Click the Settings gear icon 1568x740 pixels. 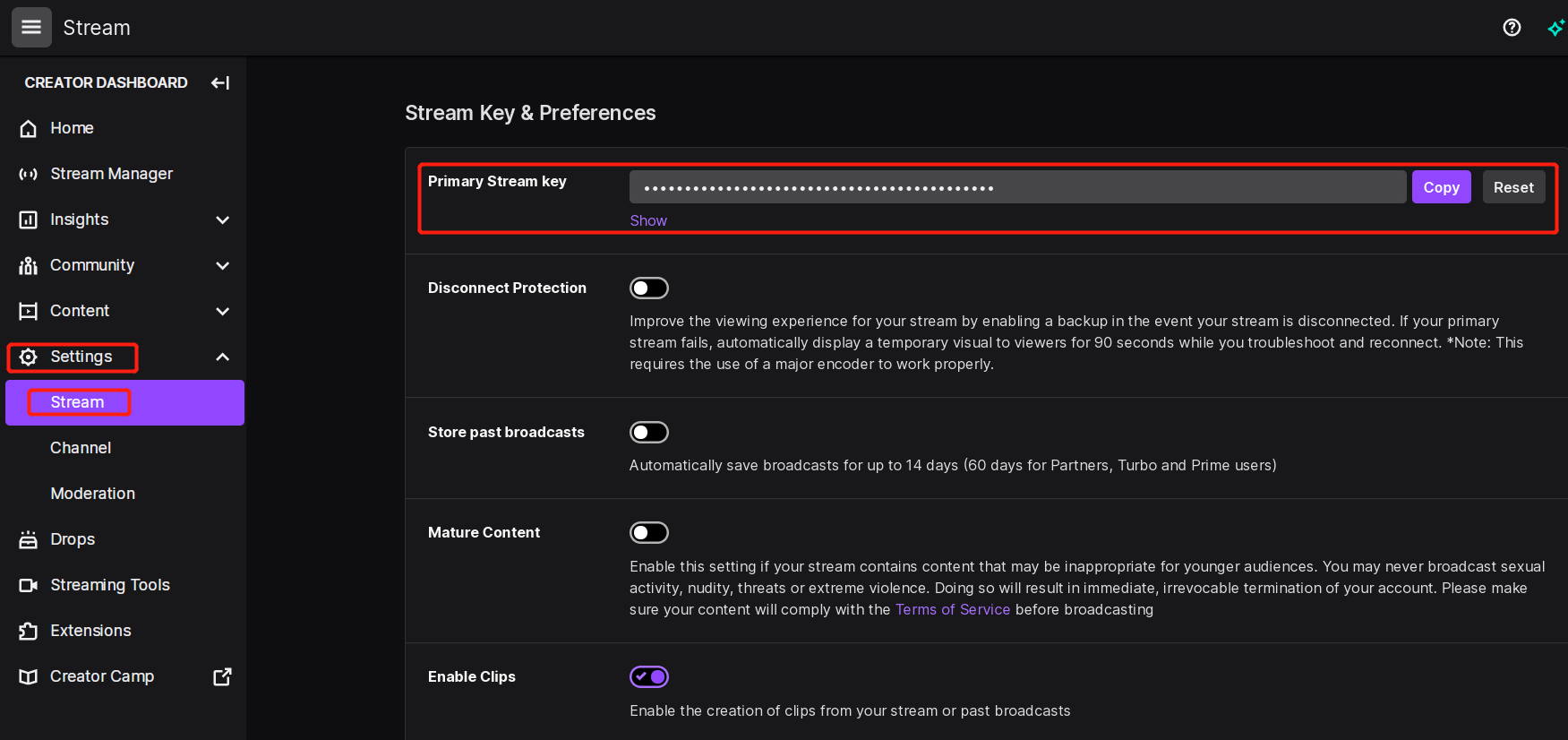pyautogui.click(x=29, y=357)
